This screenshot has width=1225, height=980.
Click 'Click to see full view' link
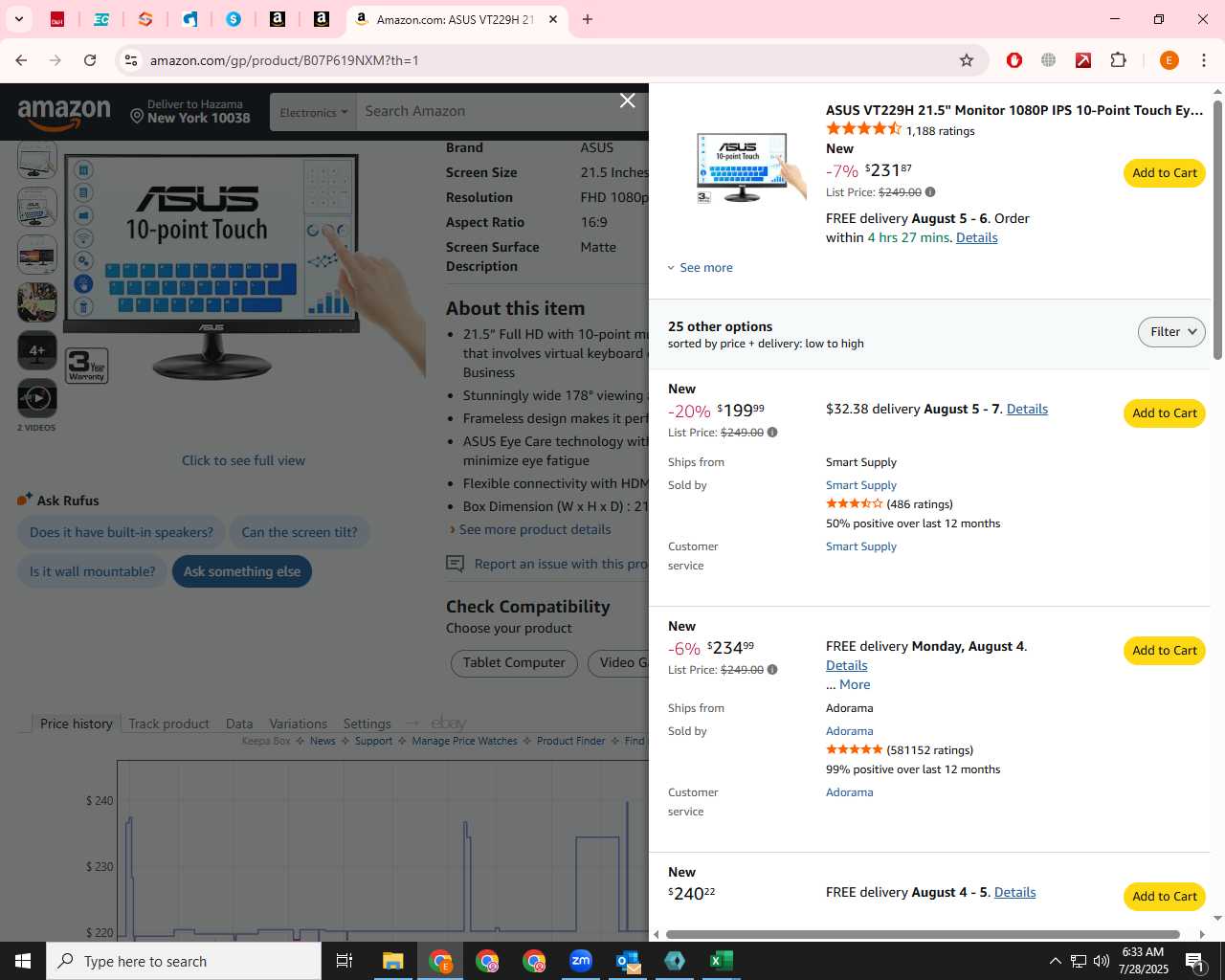tap(243, 460)
